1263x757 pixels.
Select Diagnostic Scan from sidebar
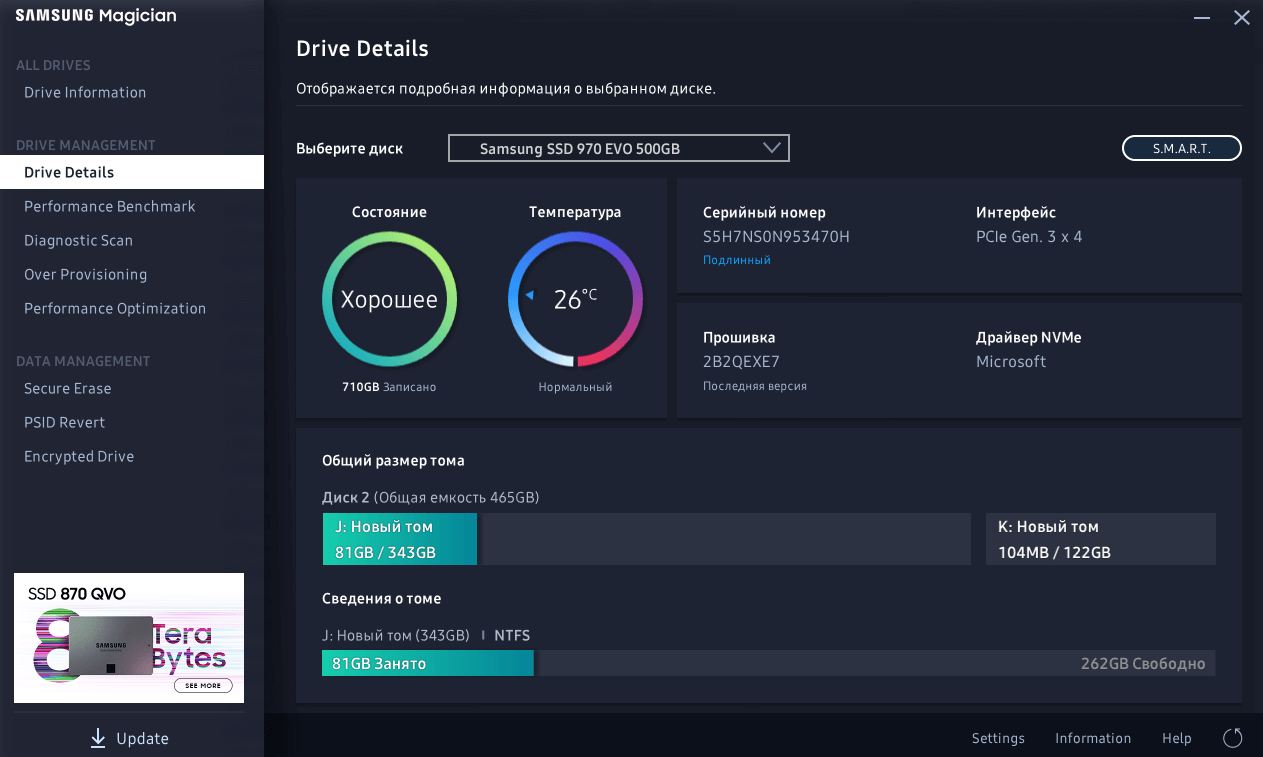[78, 240]
